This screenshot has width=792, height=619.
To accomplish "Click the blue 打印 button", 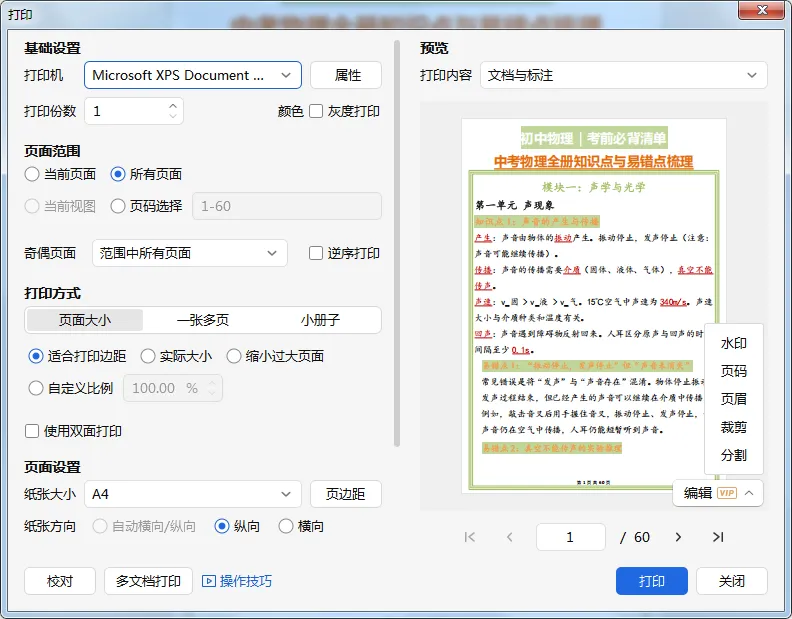I will (x=652, y=581).
